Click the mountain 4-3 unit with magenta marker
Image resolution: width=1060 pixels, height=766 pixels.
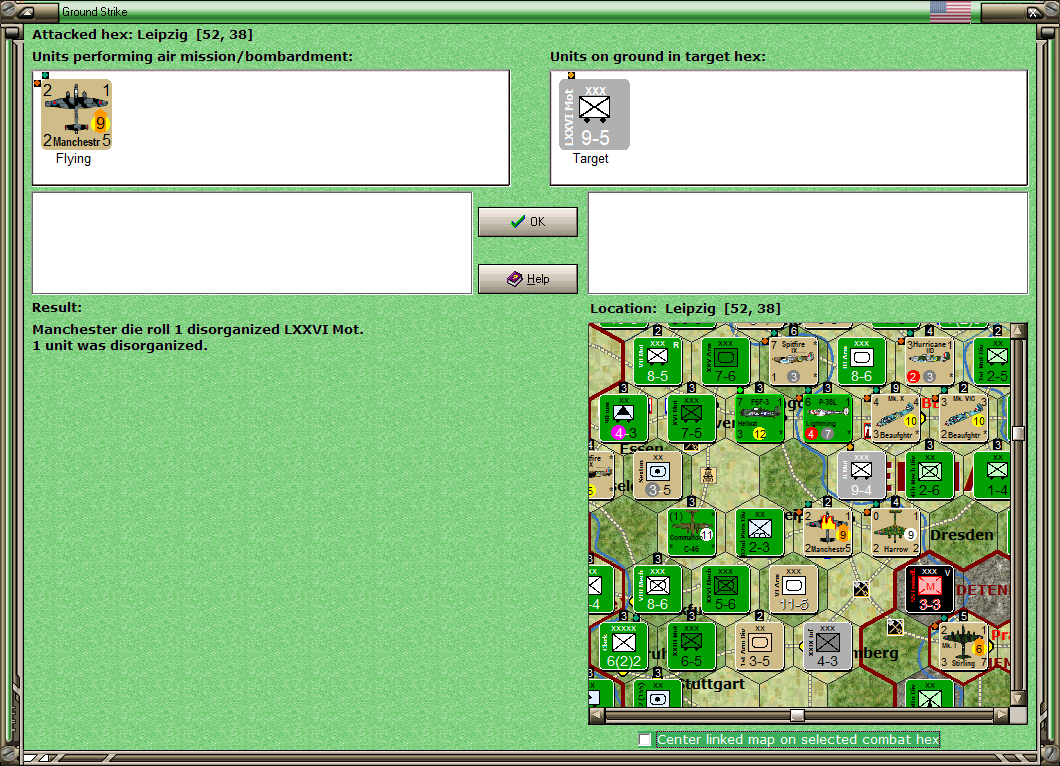pyautogui.click(x=623, y=418)
